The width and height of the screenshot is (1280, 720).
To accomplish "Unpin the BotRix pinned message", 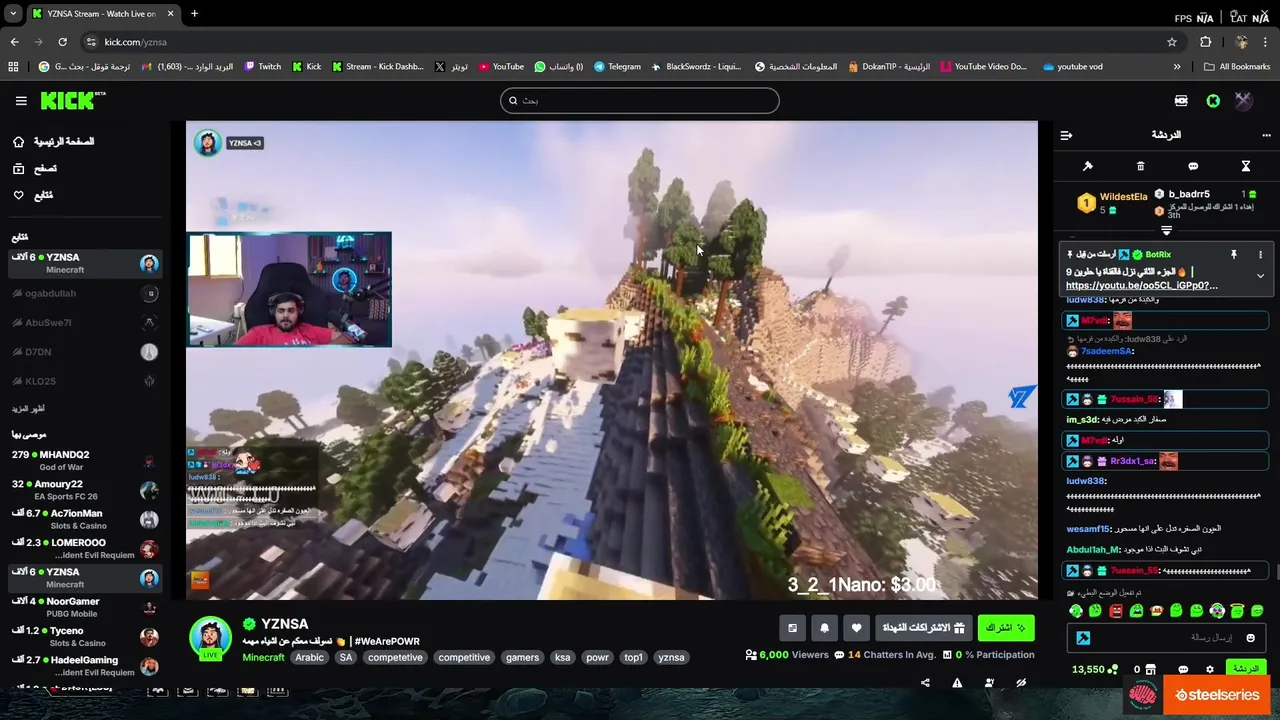I will (1234, 255).
